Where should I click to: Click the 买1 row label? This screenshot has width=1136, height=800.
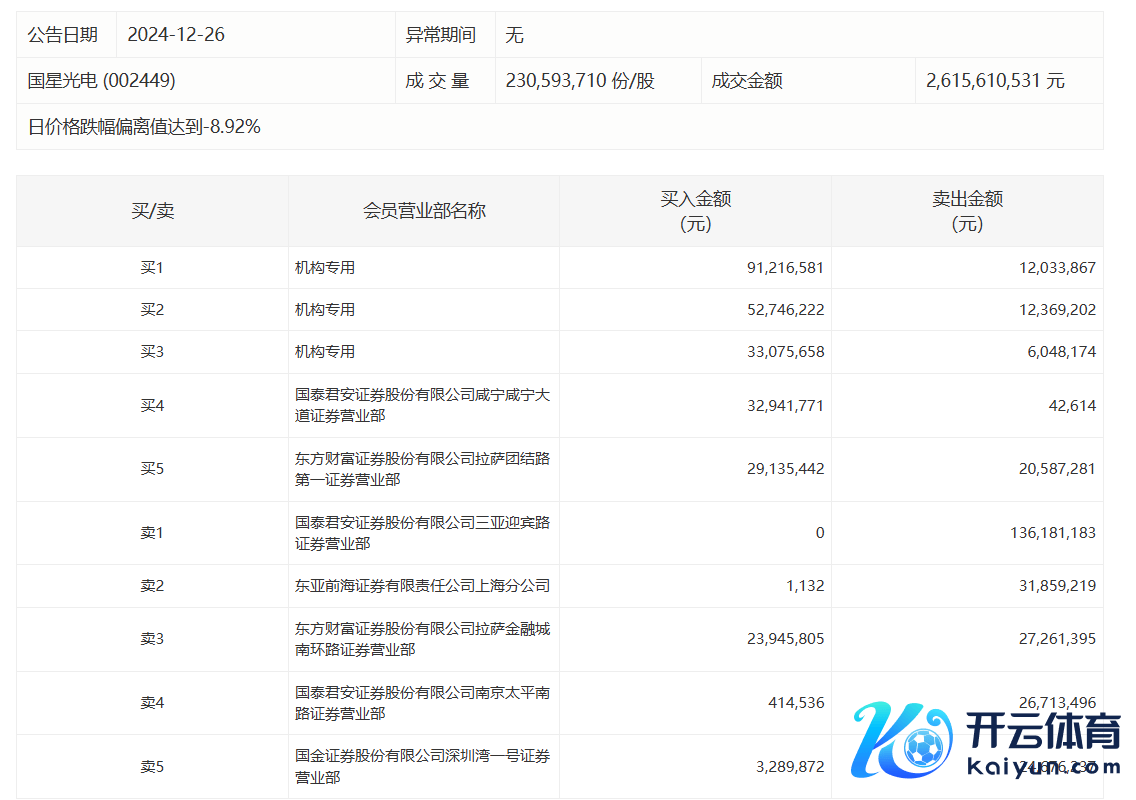[x=152, y=268]
